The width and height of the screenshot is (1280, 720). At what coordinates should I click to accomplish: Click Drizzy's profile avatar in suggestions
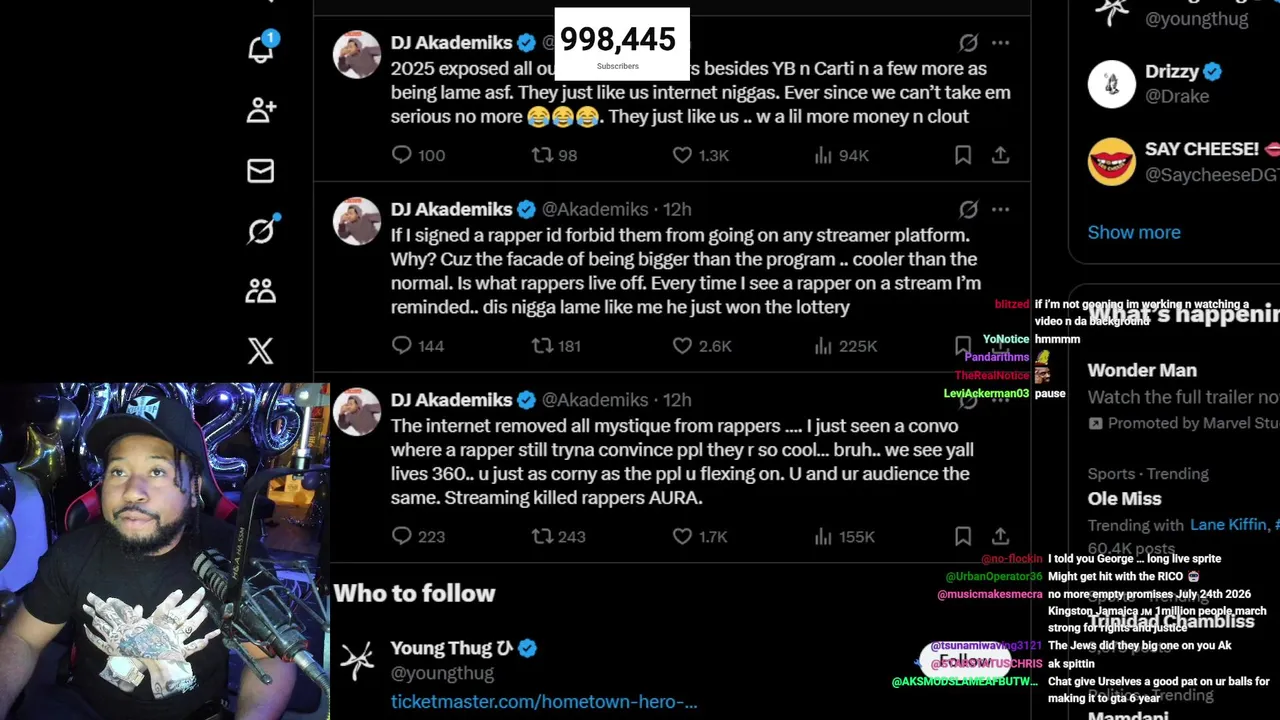point(1112,84)
